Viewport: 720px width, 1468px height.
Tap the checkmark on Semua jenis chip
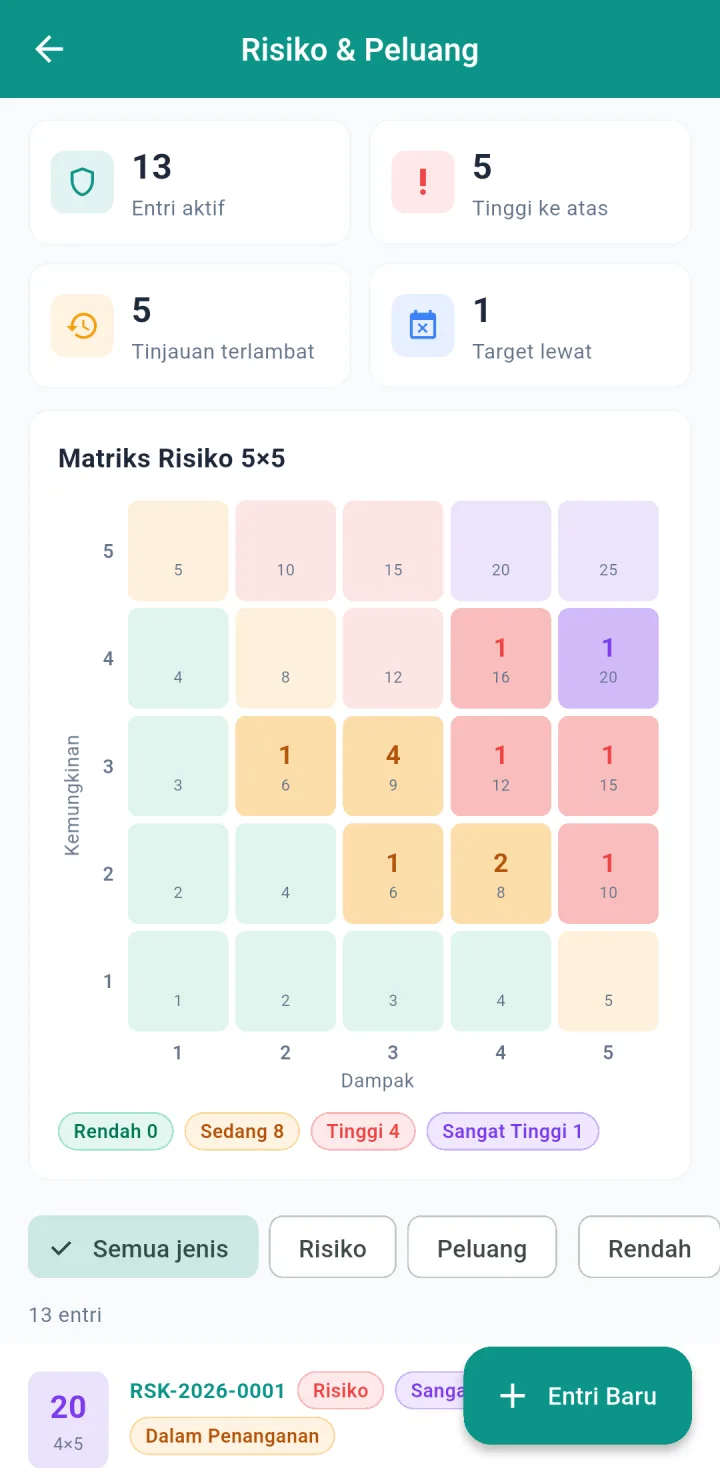pos(61,1248)
